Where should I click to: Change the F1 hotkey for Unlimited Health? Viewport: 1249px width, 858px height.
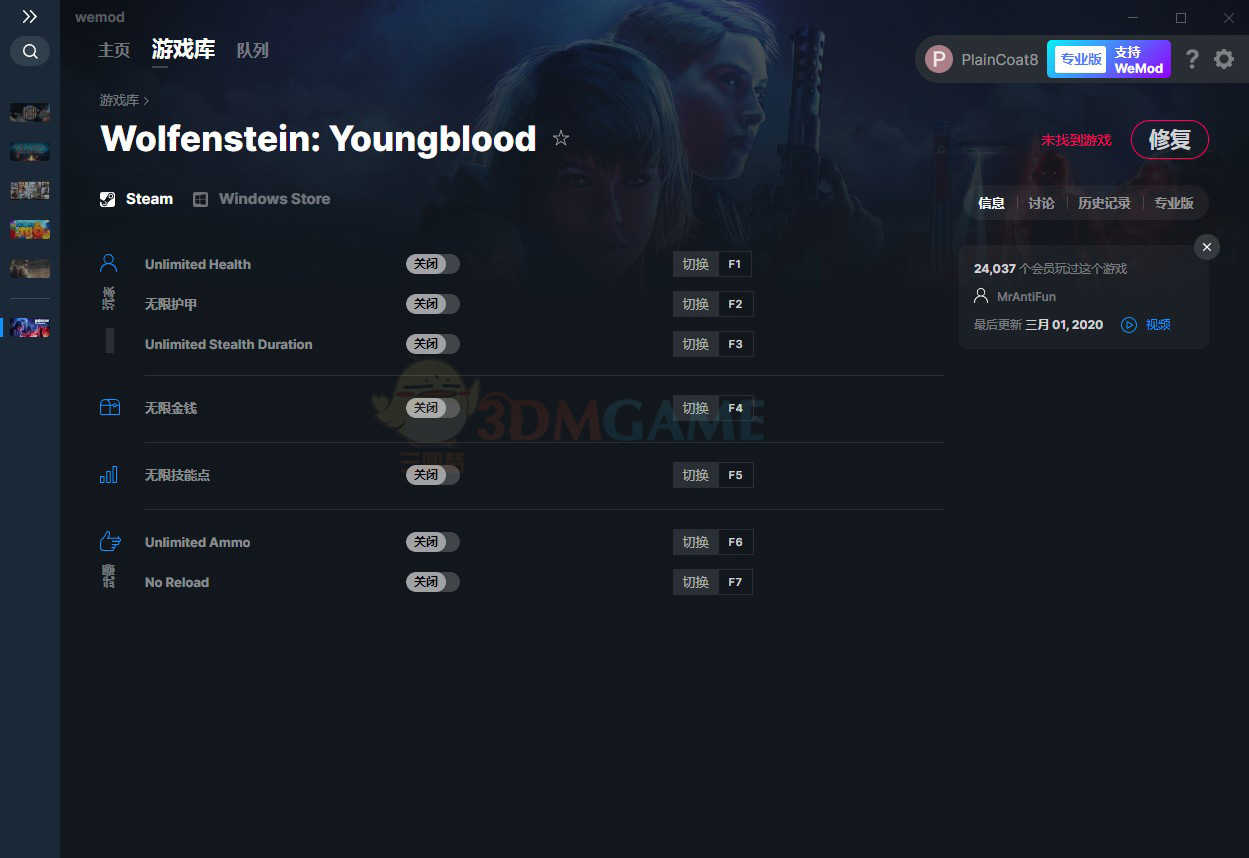pyautogui.click(x=734, y=264)
